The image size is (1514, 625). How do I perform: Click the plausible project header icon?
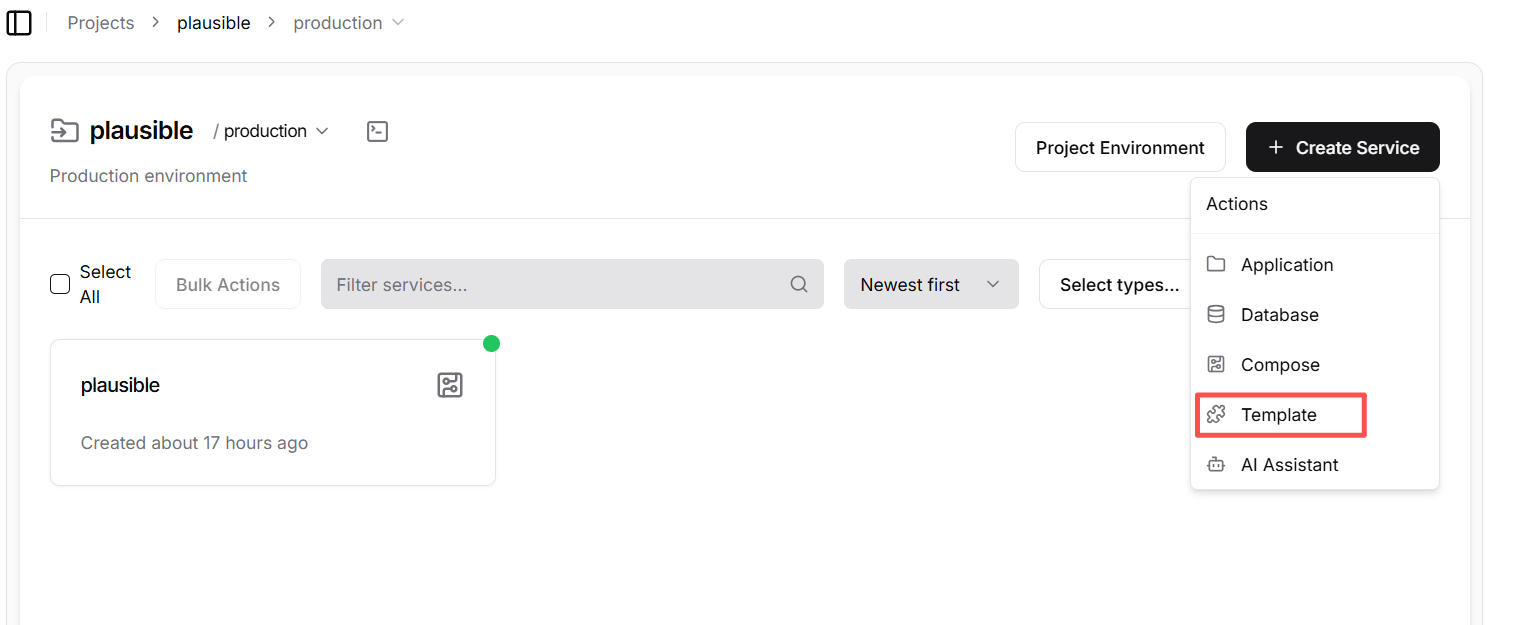point(64,131)
